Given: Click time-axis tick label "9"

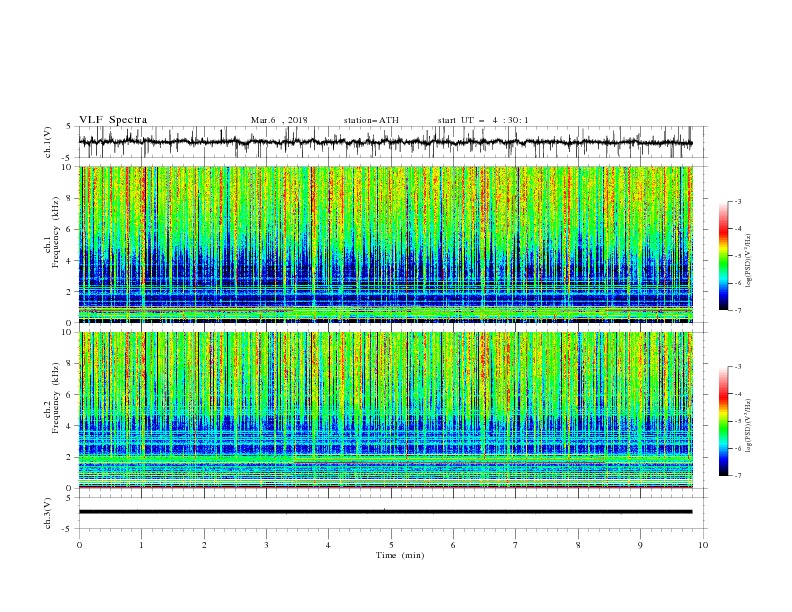Looking at the screenshot, I should [640, 545].
